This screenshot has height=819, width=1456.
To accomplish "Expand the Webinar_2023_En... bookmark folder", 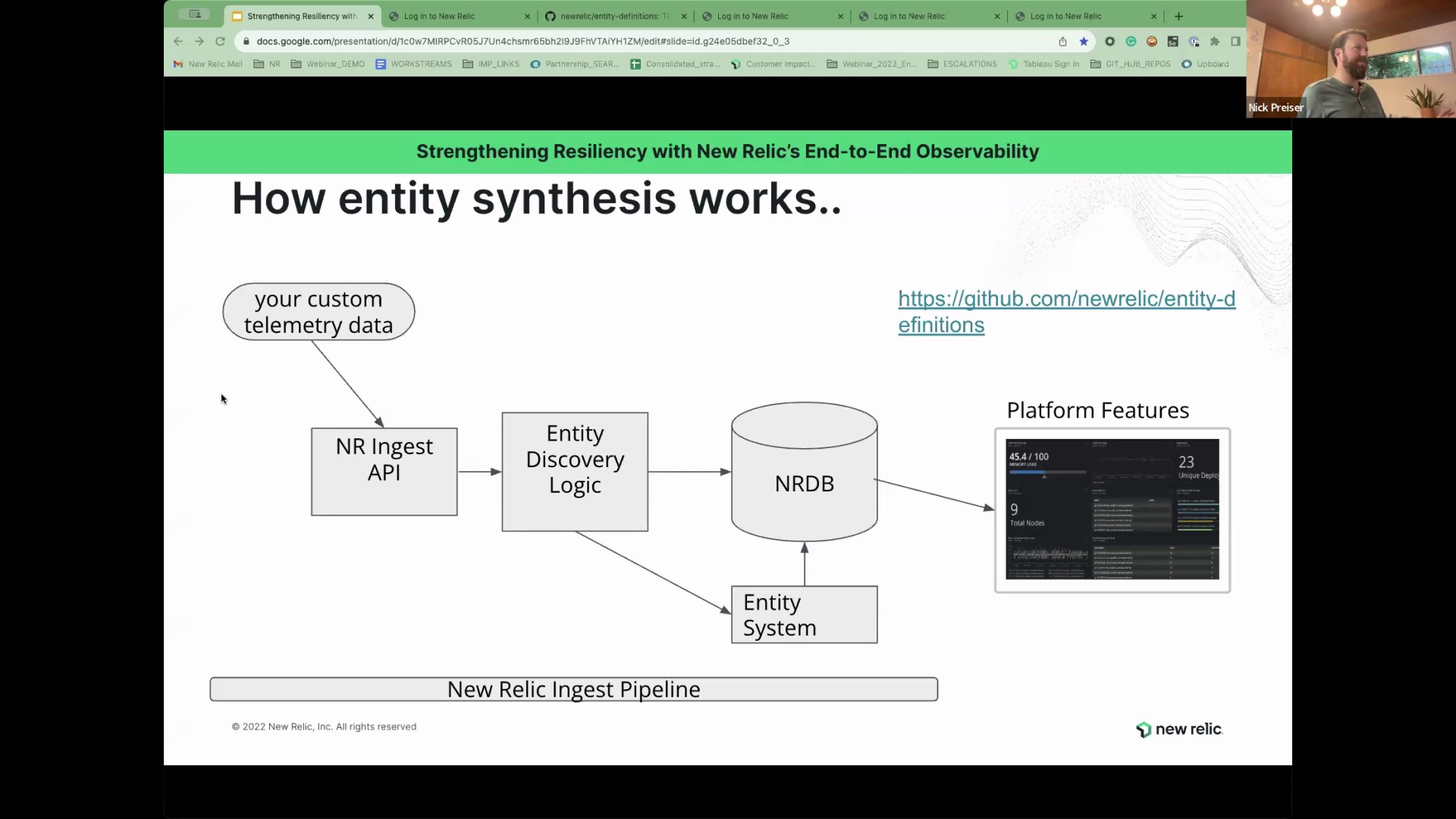I will (x=872, y=64).
